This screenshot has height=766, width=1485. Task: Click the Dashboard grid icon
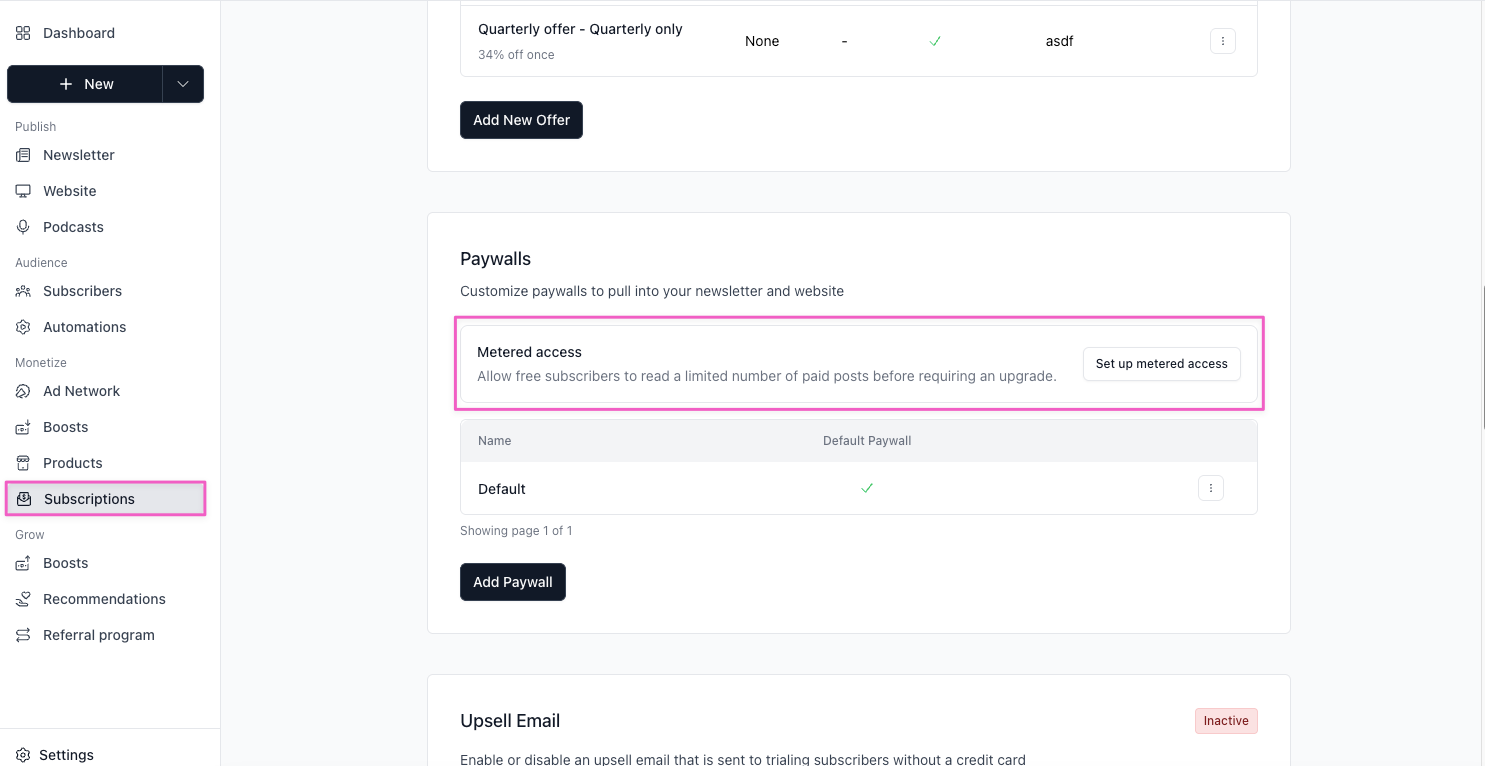point(23,33)
